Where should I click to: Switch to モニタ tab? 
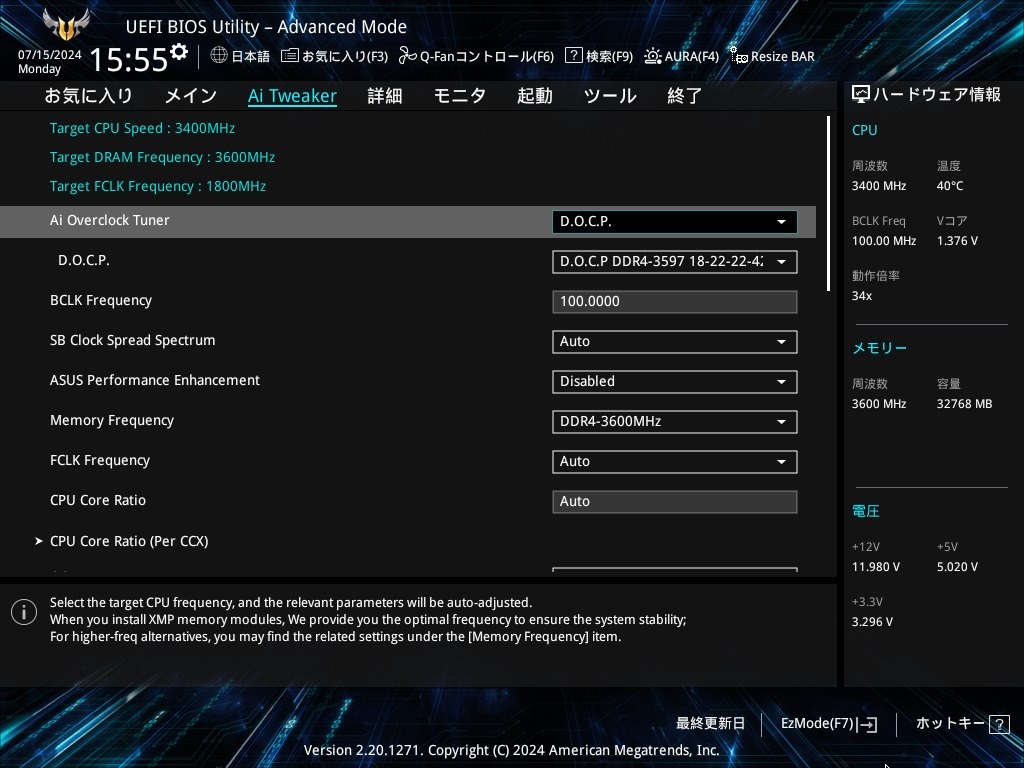(460, 96)
